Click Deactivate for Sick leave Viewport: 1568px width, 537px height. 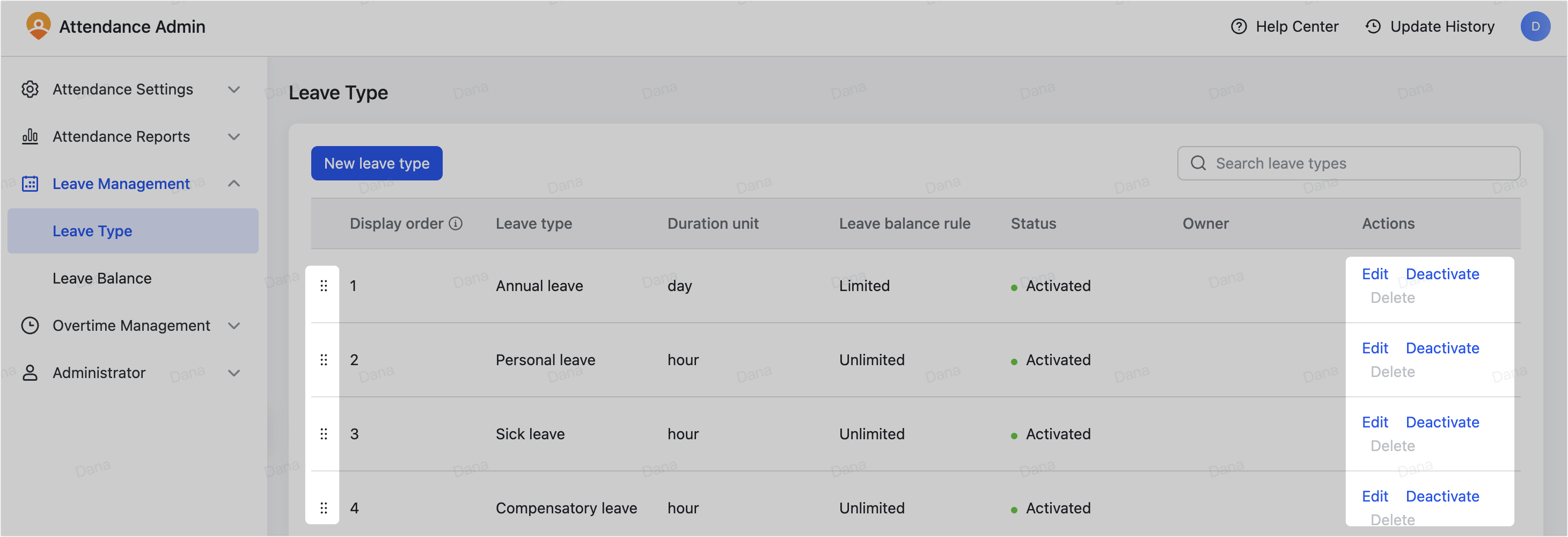point(1442,422)
